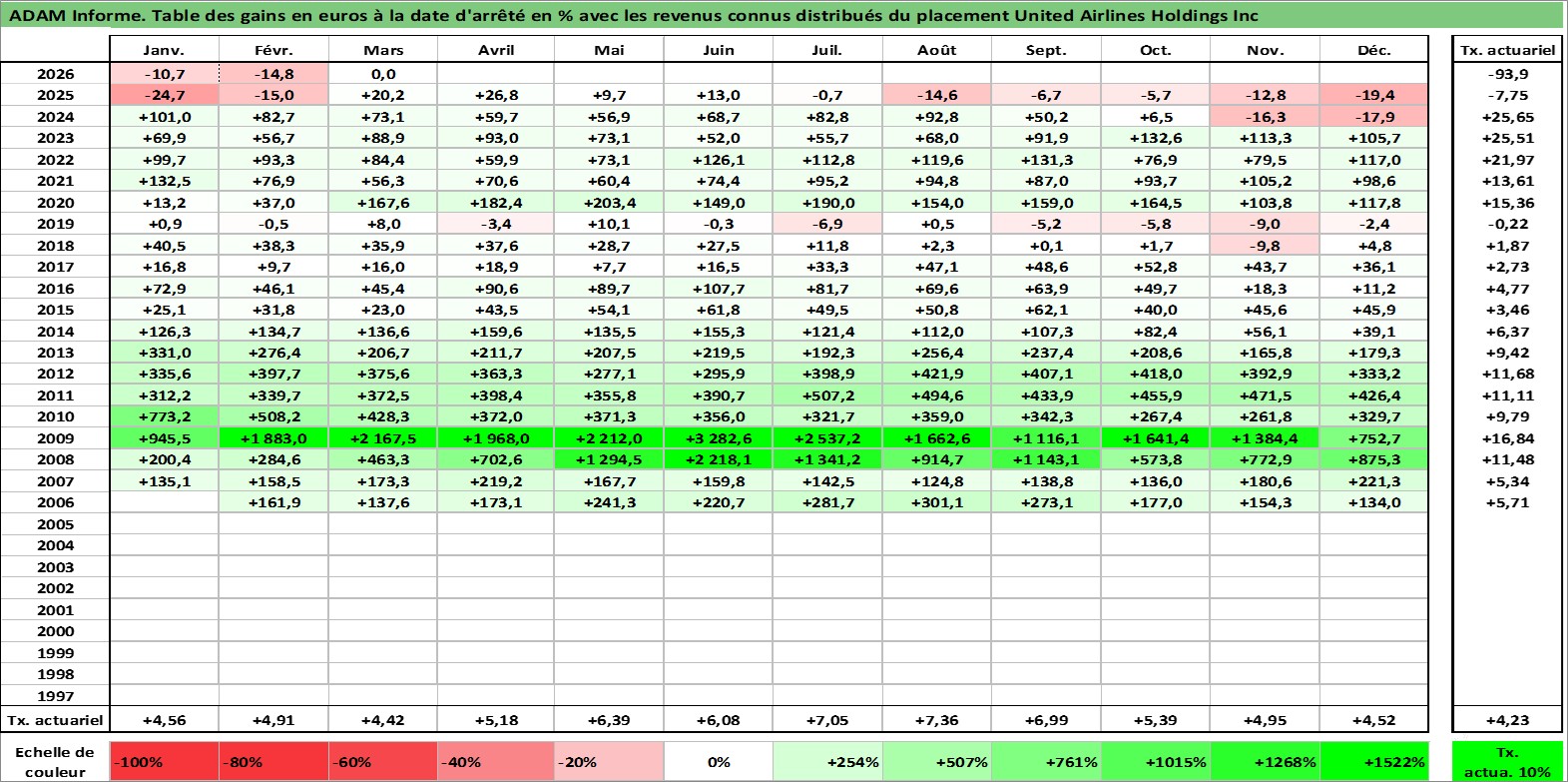Image resolution: width=1568 pixels, height=782 pixels.
Task: Select cell with value +4,23 in bottom row
Action: 1507,720
